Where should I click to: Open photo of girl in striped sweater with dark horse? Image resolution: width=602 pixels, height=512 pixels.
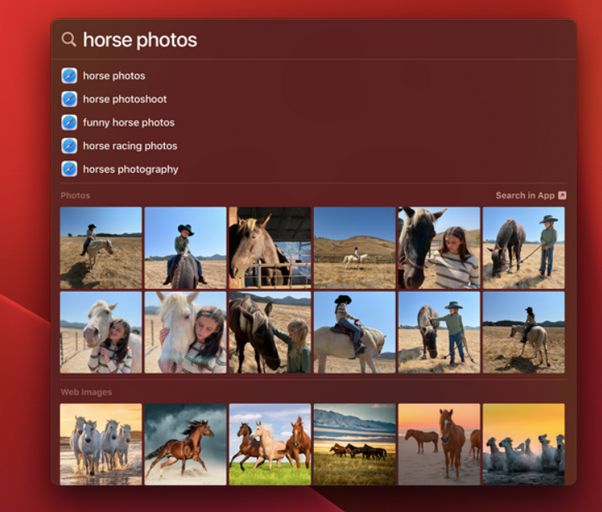pyautogui.click(x=439, y=248)
